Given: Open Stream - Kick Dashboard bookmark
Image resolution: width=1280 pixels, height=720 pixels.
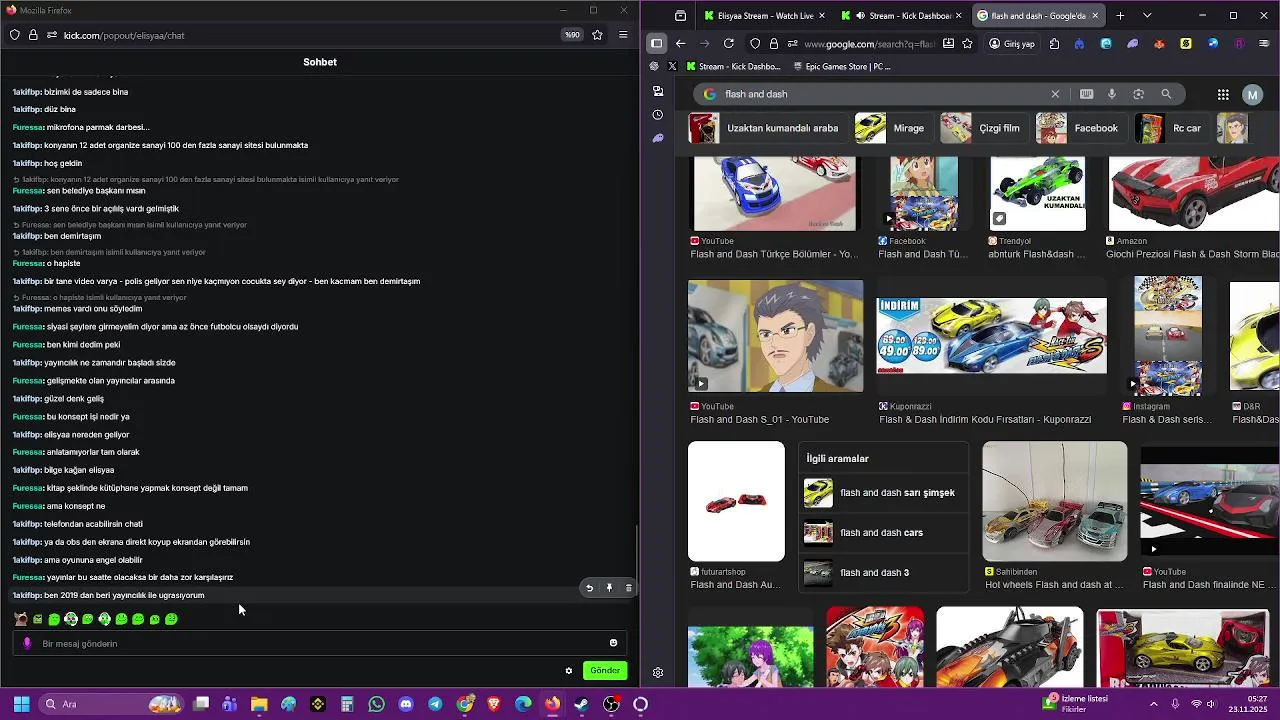Looking at the screenshot, I should tap(734, 67).
